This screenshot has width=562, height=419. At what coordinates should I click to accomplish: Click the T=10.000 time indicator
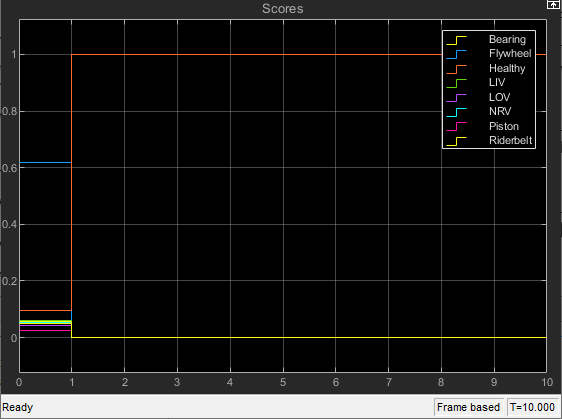click(x=532, y=407)
